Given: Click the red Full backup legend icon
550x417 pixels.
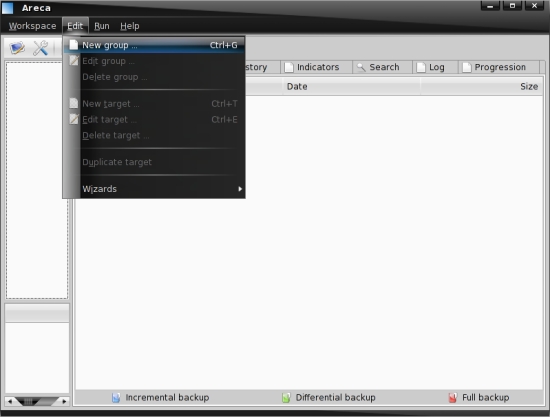Looking at the screenshot, I should coord(453,397).
